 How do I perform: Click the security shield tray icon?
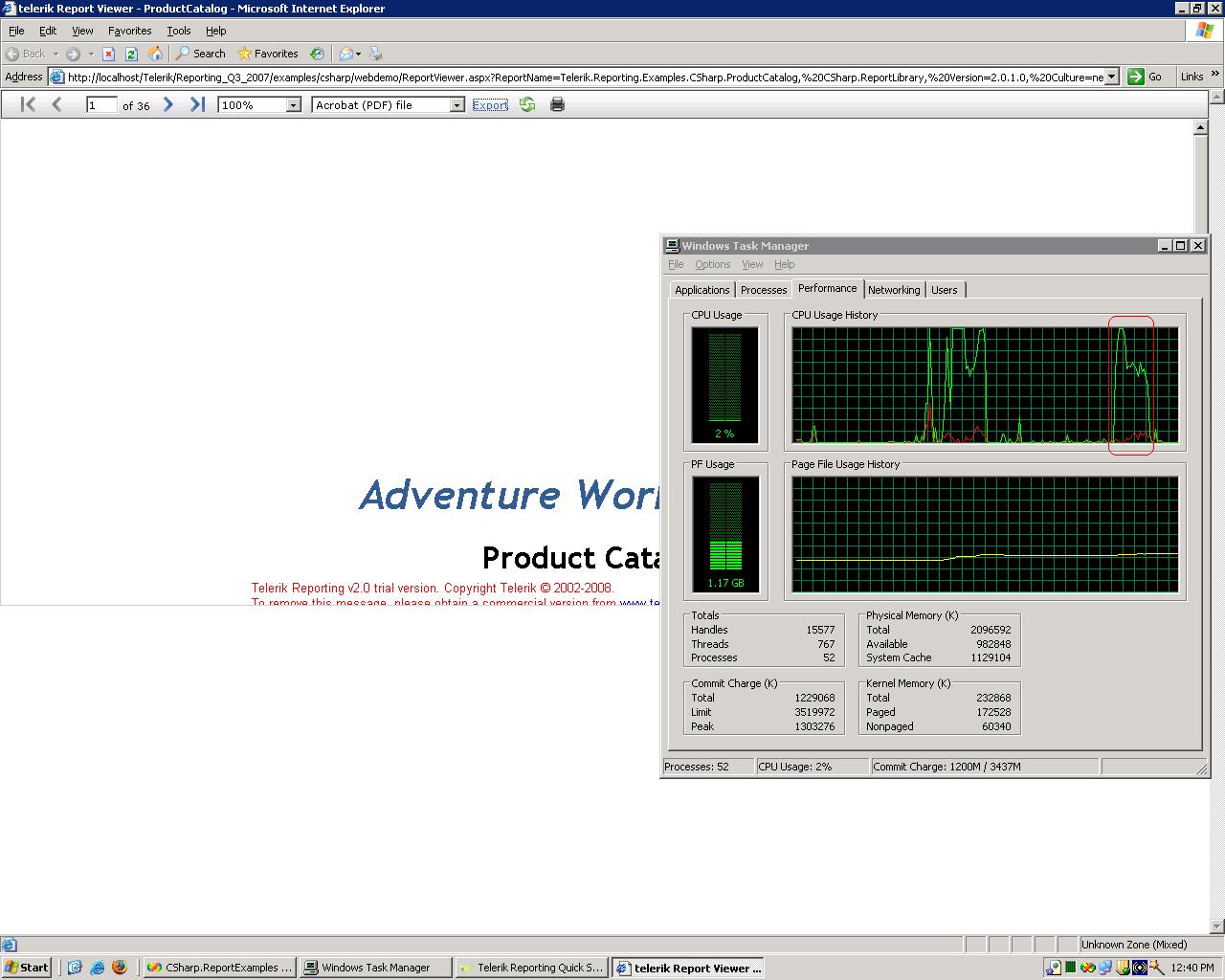click(1123, 968)
